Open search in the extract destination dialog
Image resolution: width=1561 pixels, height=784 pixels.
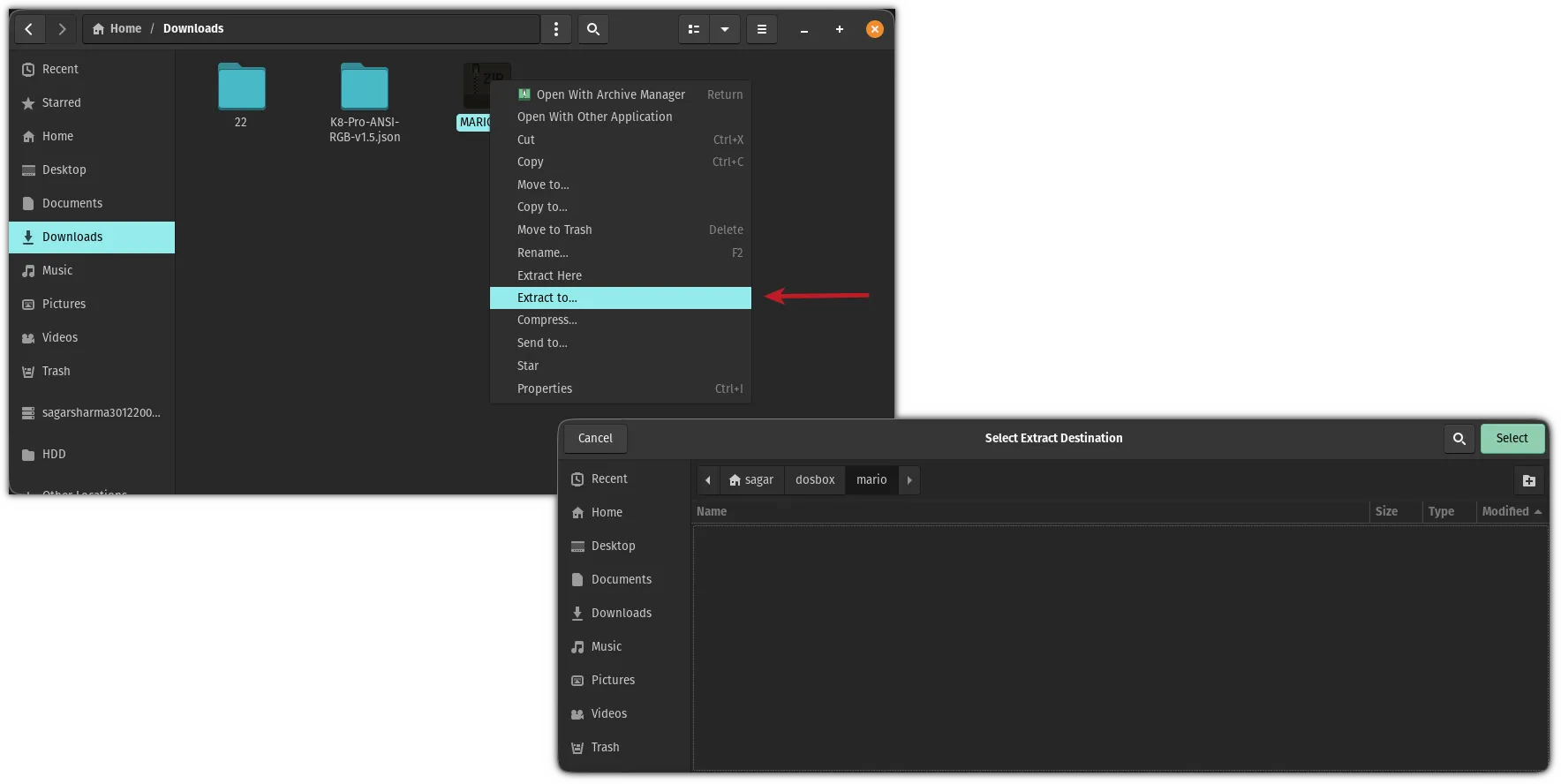1459,439
